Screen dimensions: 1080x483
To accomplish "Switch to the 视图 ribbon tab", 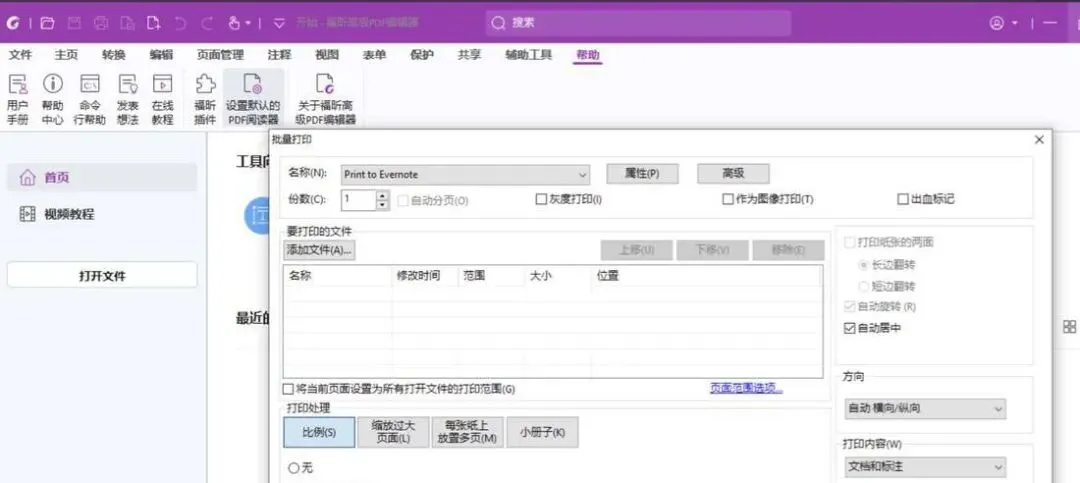I will coord(327,55).
